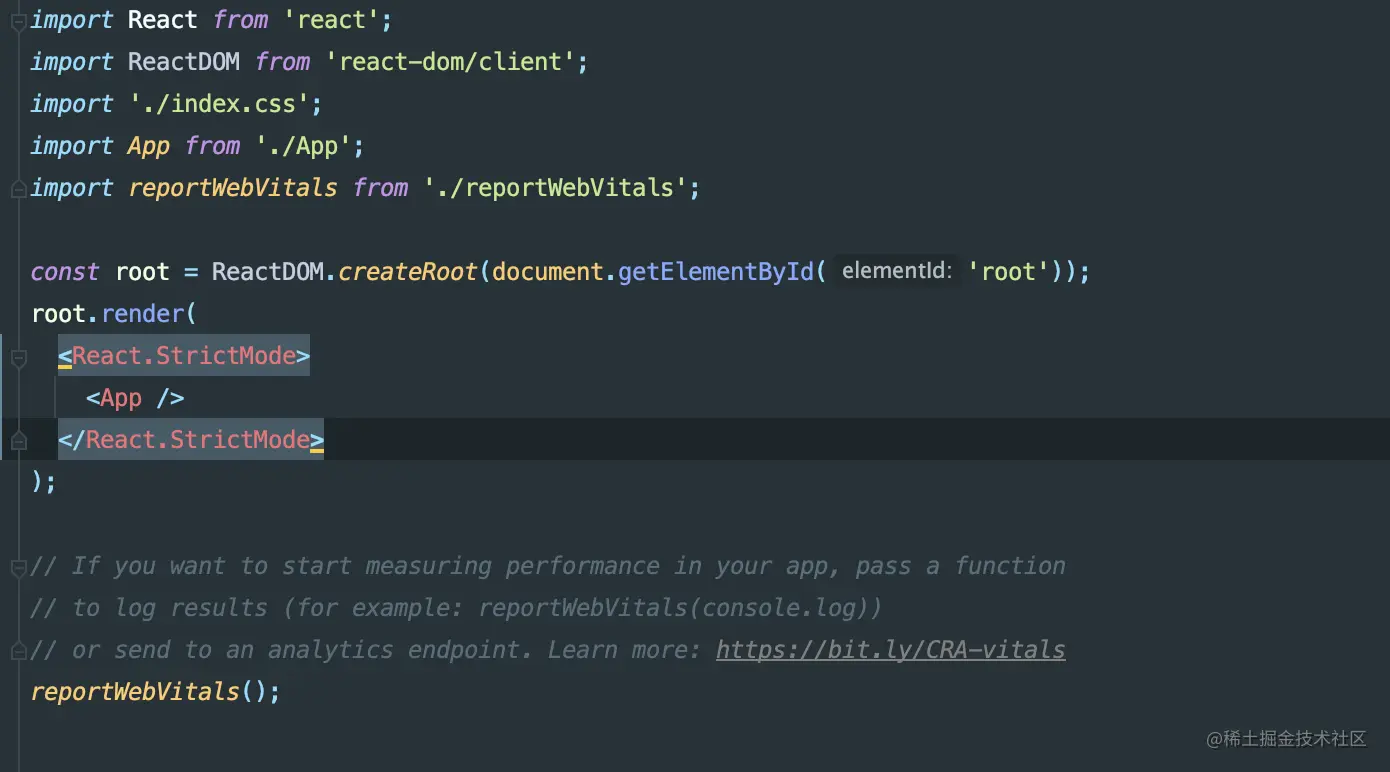Click ReactDOM before .createRoot
The width and height of the screenshot is (1390, 772).
pos(268,272)
